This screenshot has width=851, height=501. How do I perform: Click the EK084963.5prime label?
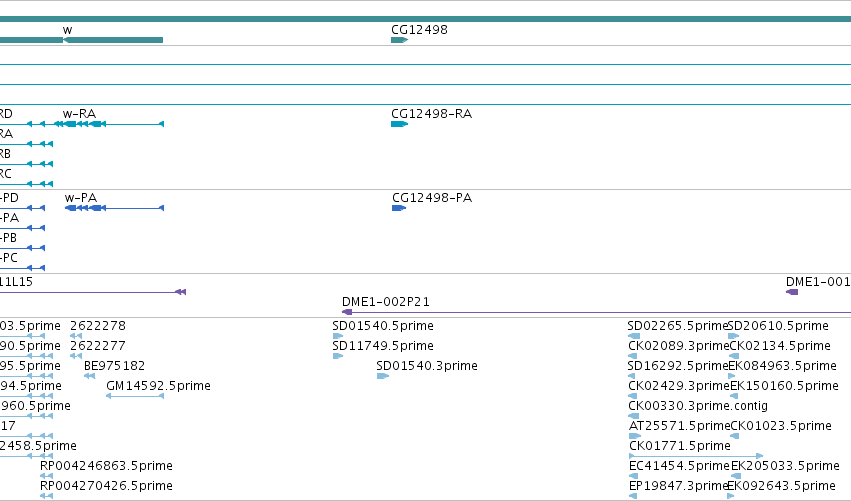click(x=783, y=366)
